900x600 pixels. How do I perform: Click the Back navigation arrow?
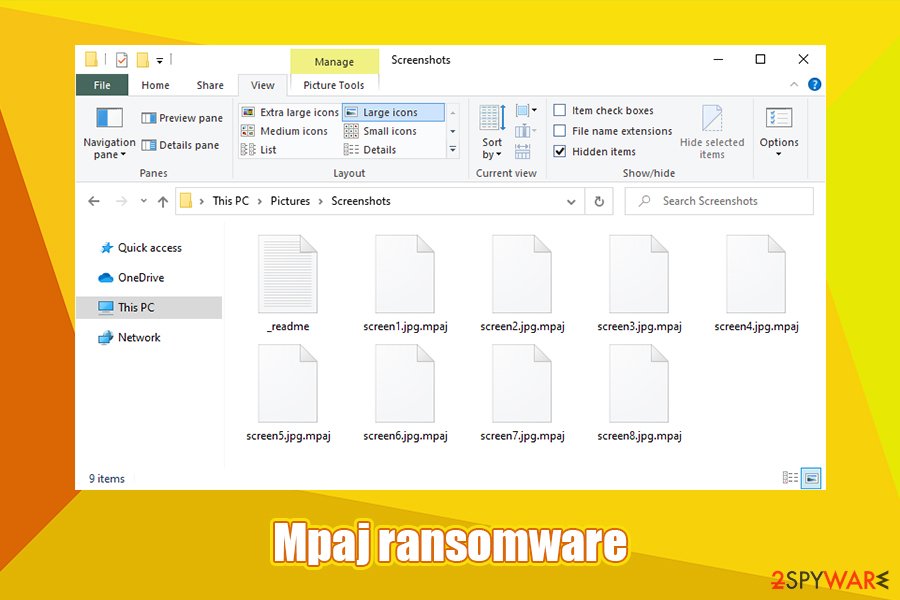(94, 201)
